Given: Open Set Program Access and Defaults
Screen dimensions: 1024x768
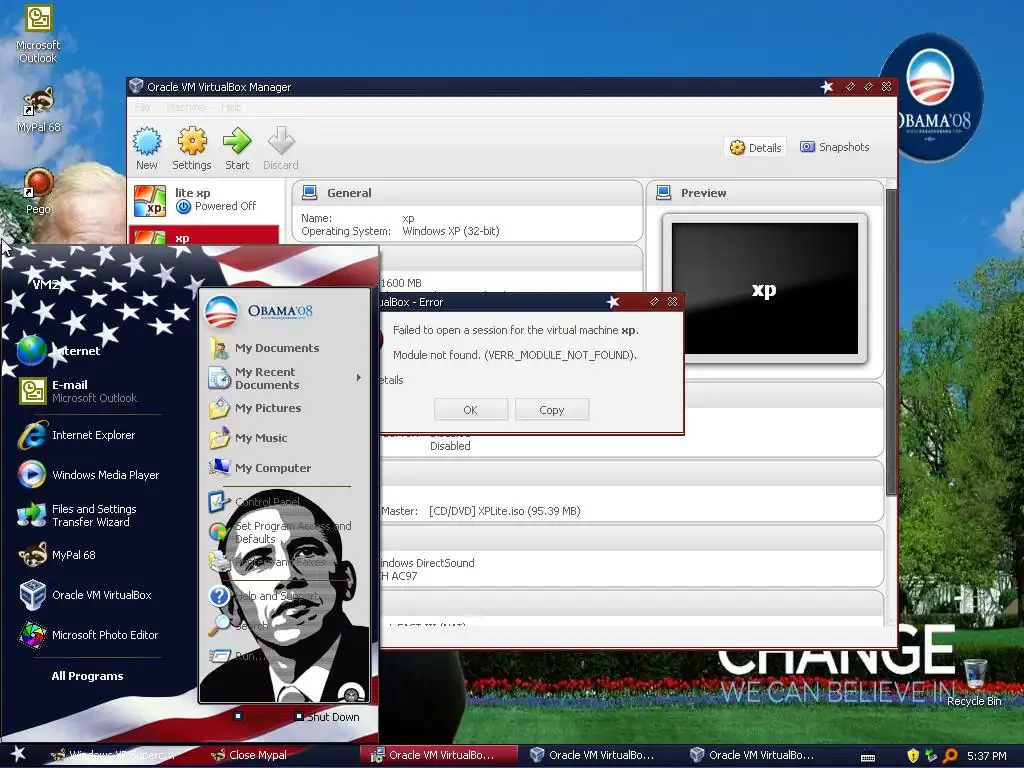Looking at the screenshot, I should point(281,532).
